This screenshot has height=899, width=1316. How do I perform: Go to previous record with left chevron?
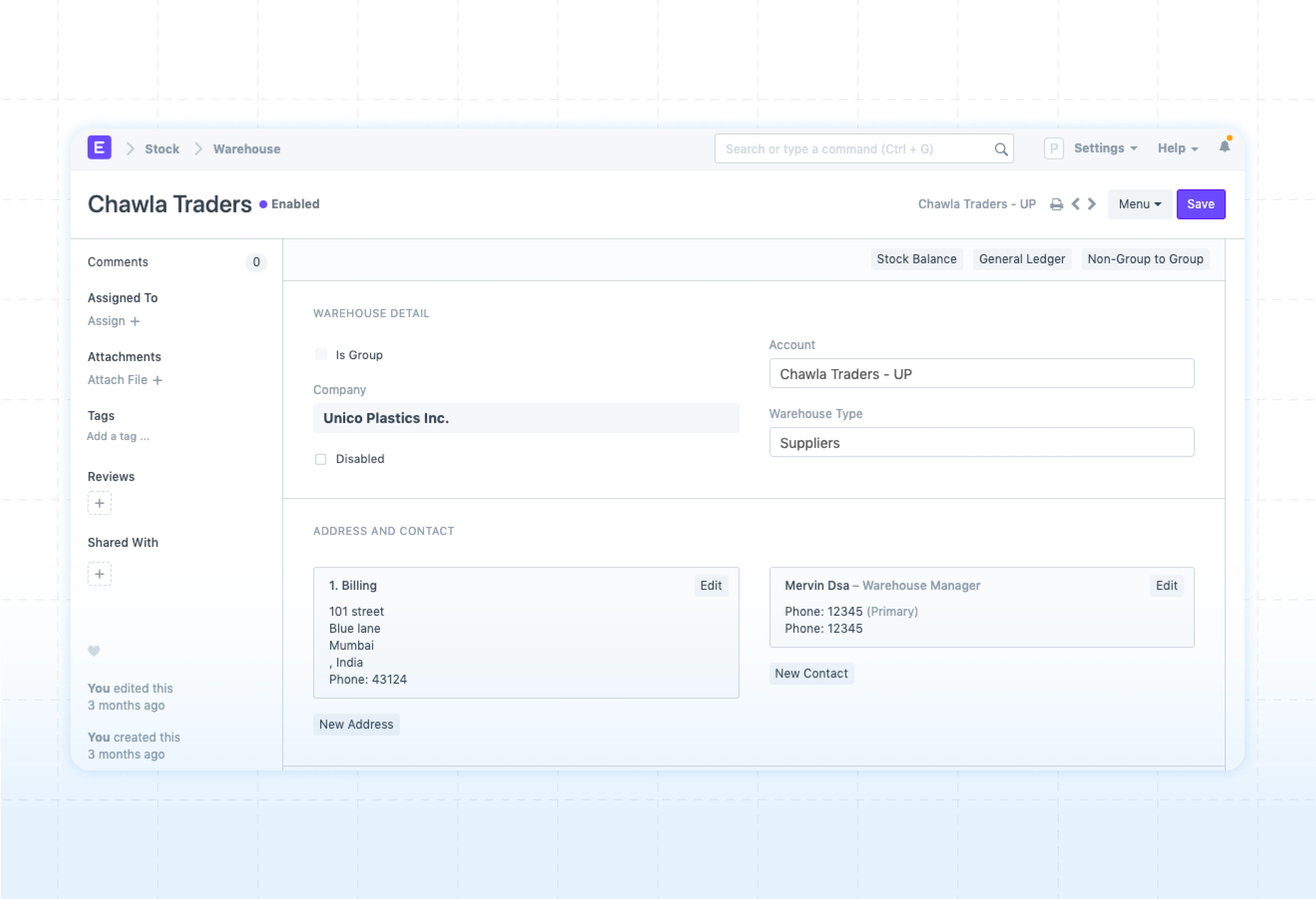click(1075, 204)
